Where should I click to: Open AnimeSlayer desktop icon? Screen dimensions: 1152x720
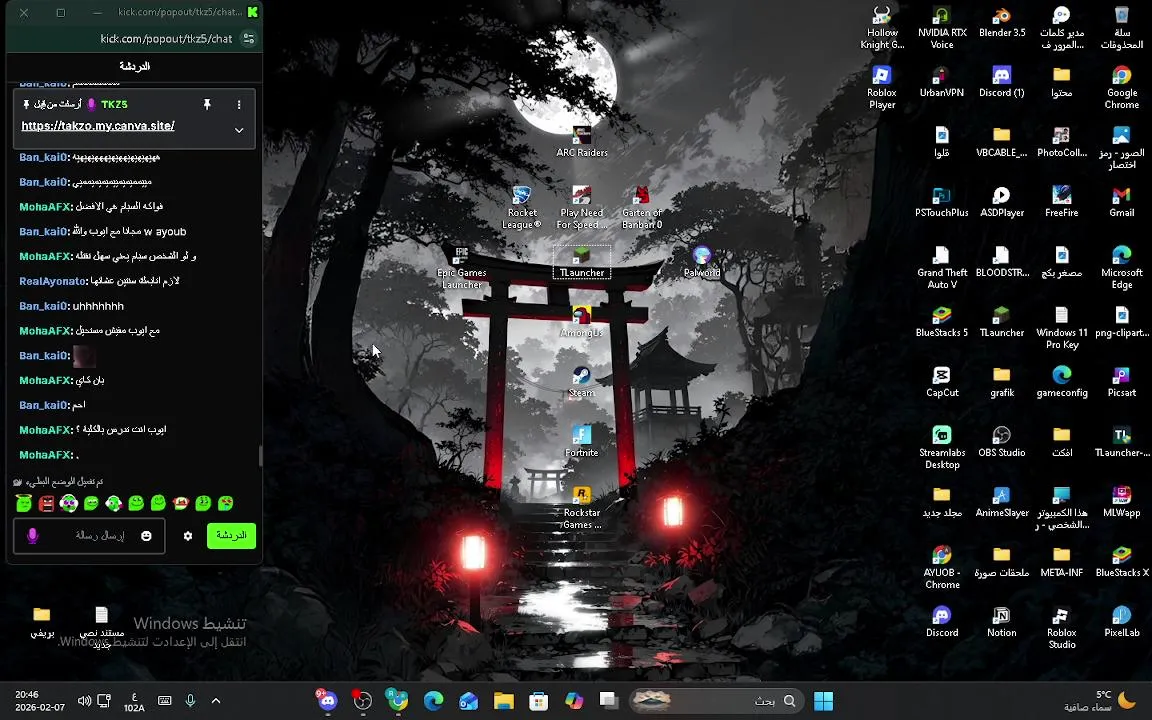(1001, 502)
